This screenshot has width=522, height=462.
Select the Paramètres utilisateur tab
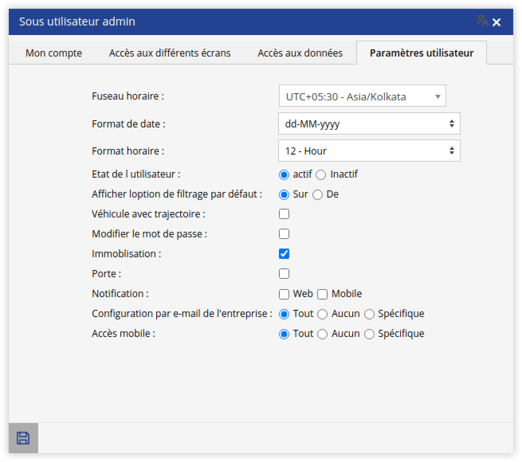click(x=422, y=53)
